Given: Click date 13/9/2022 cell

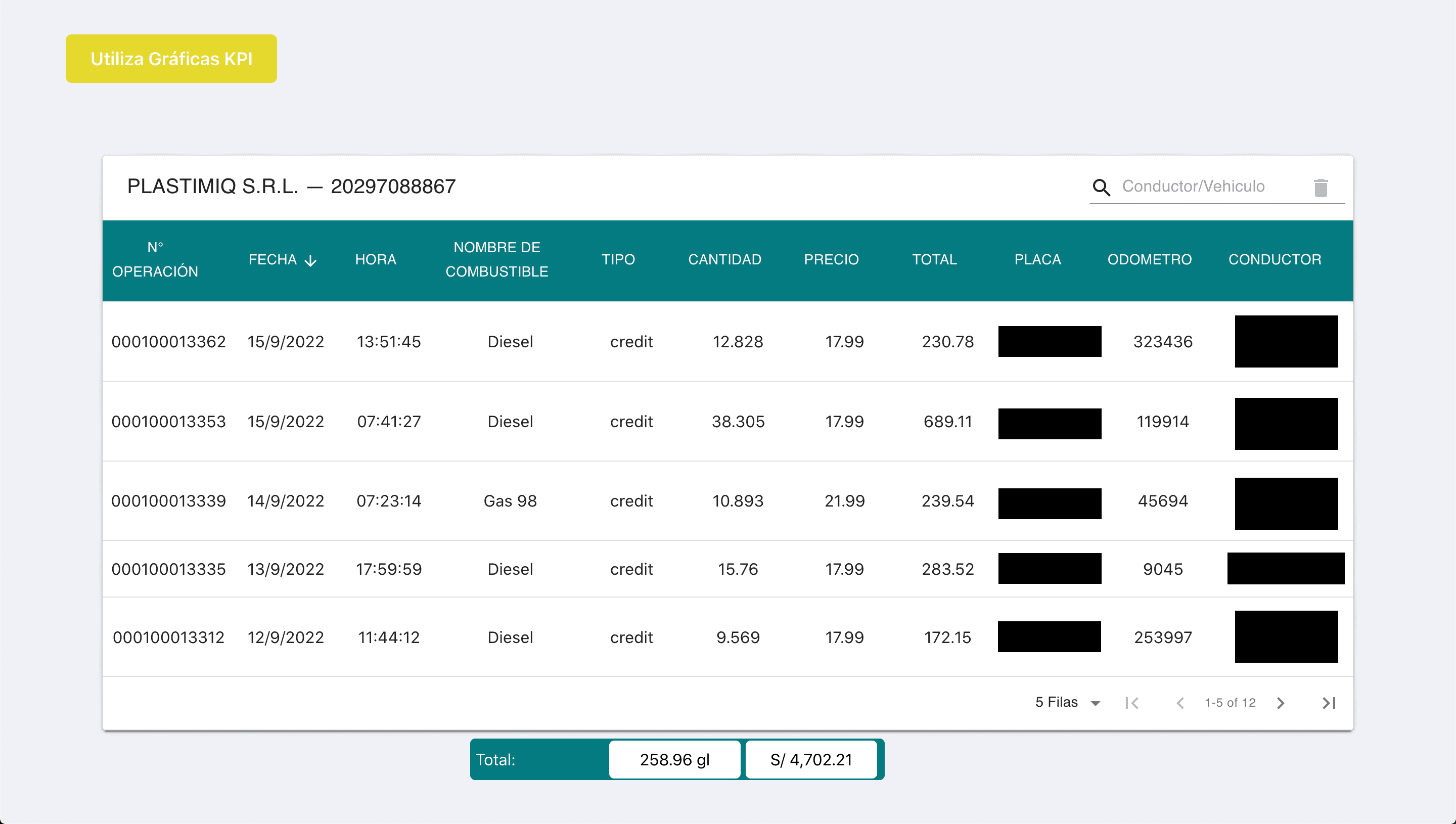Looking at the screenshot, I should (286, 569).
